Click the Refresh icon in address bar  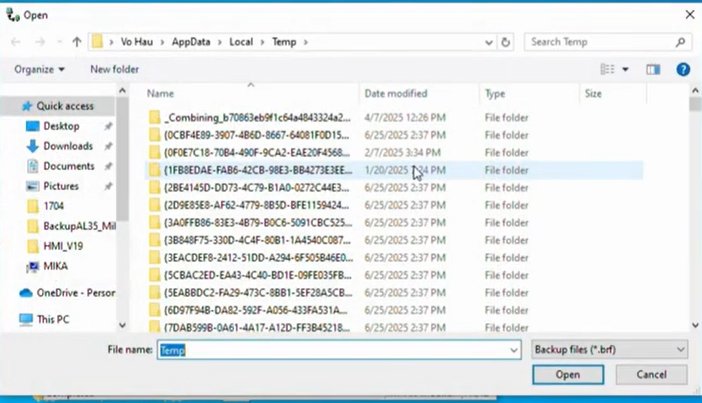506,42
